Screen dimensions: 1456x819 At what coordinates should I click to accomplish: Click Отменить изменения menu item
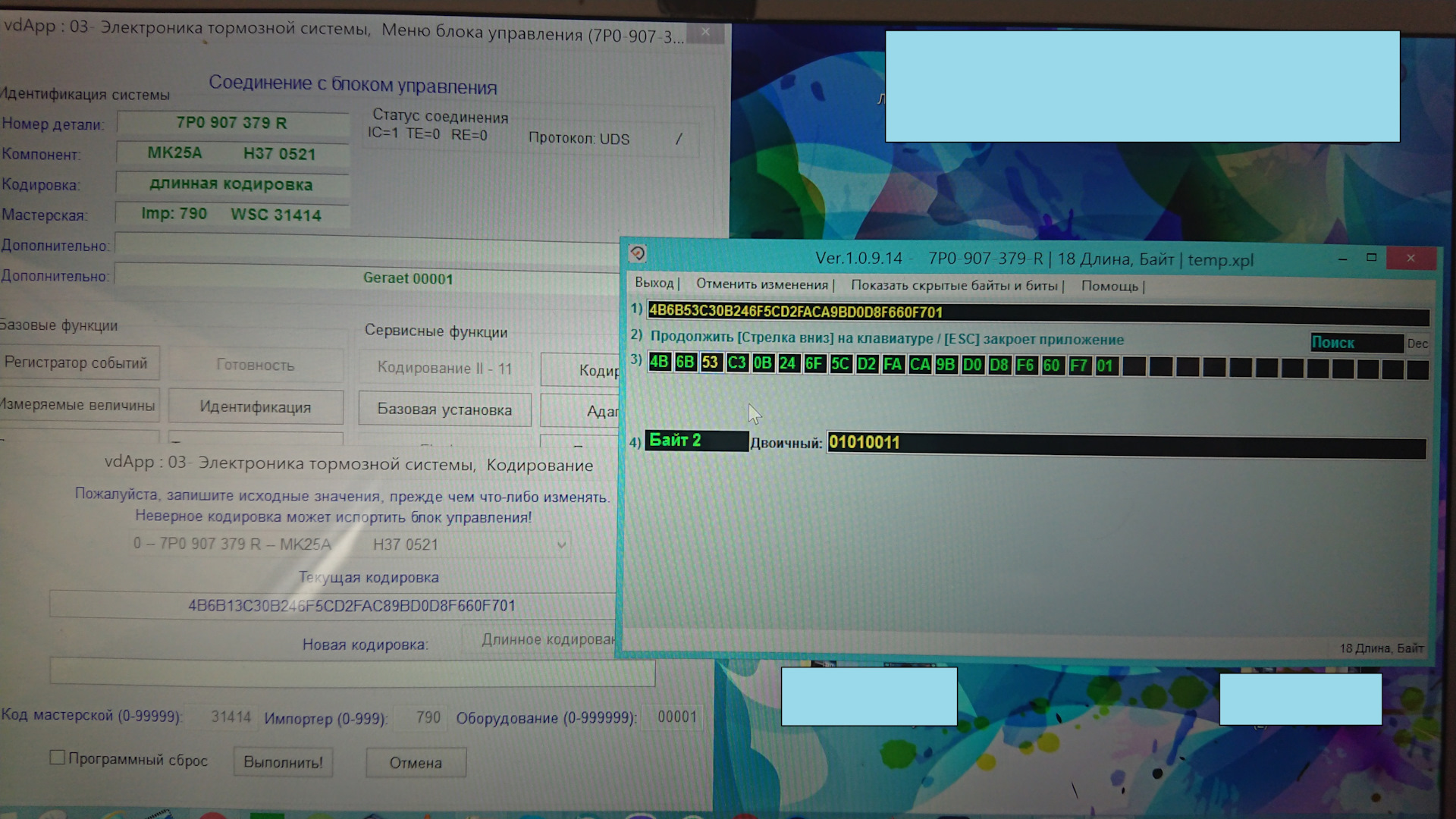coord(762,284)
